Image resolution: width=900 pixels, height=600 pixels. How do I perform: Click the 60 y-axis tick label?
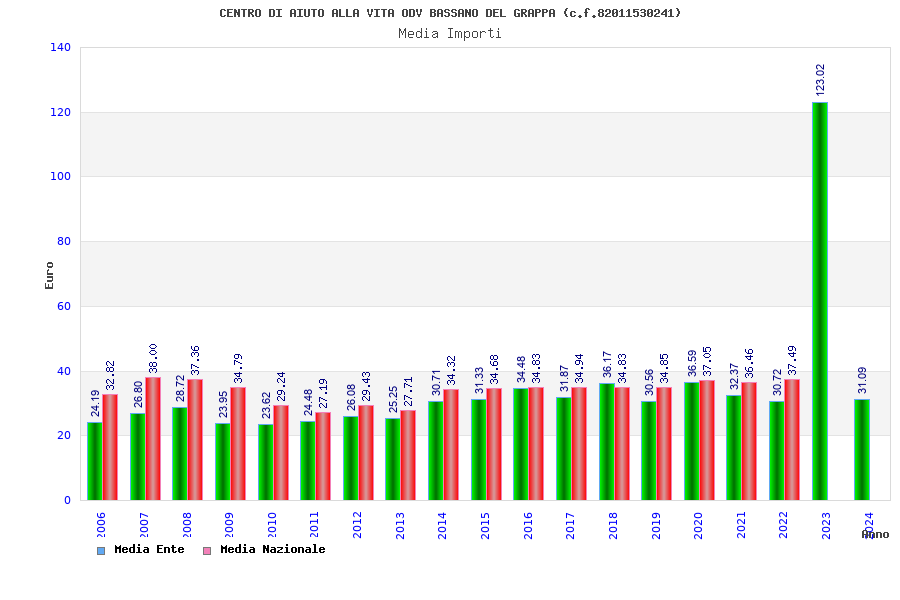pos(64,306)
